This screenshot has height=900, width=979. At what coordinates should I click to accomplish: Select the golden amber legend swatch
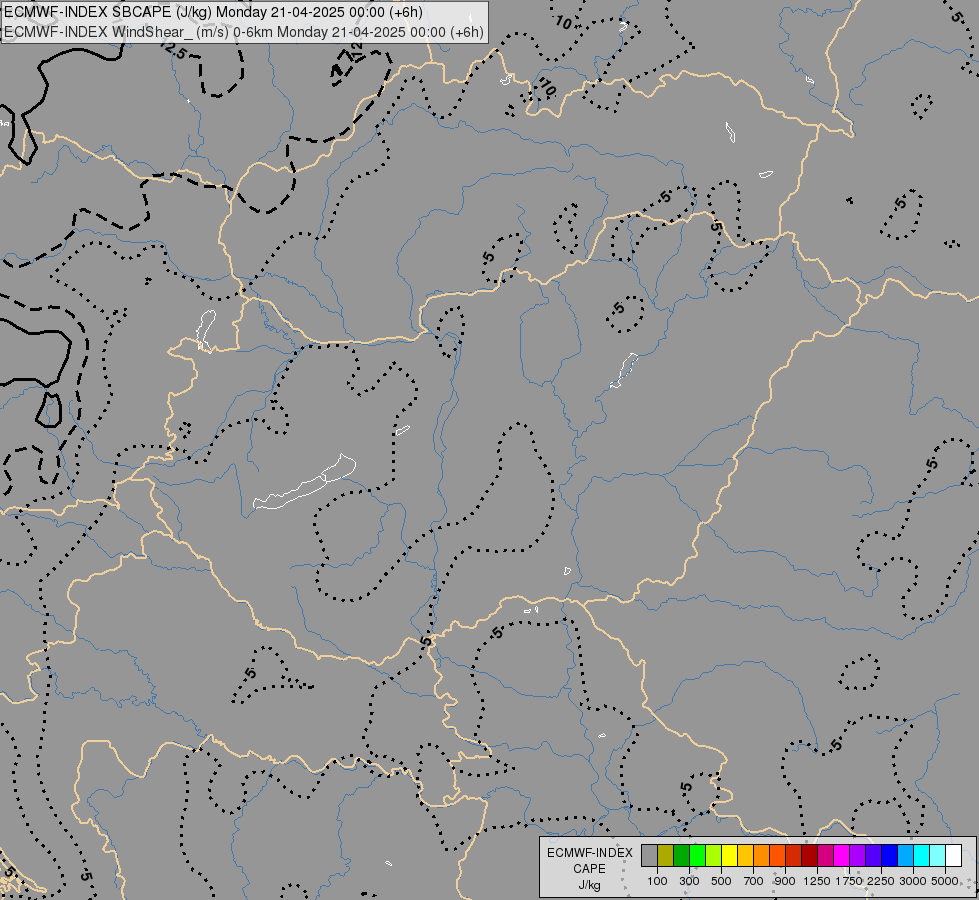coord(745,856)
